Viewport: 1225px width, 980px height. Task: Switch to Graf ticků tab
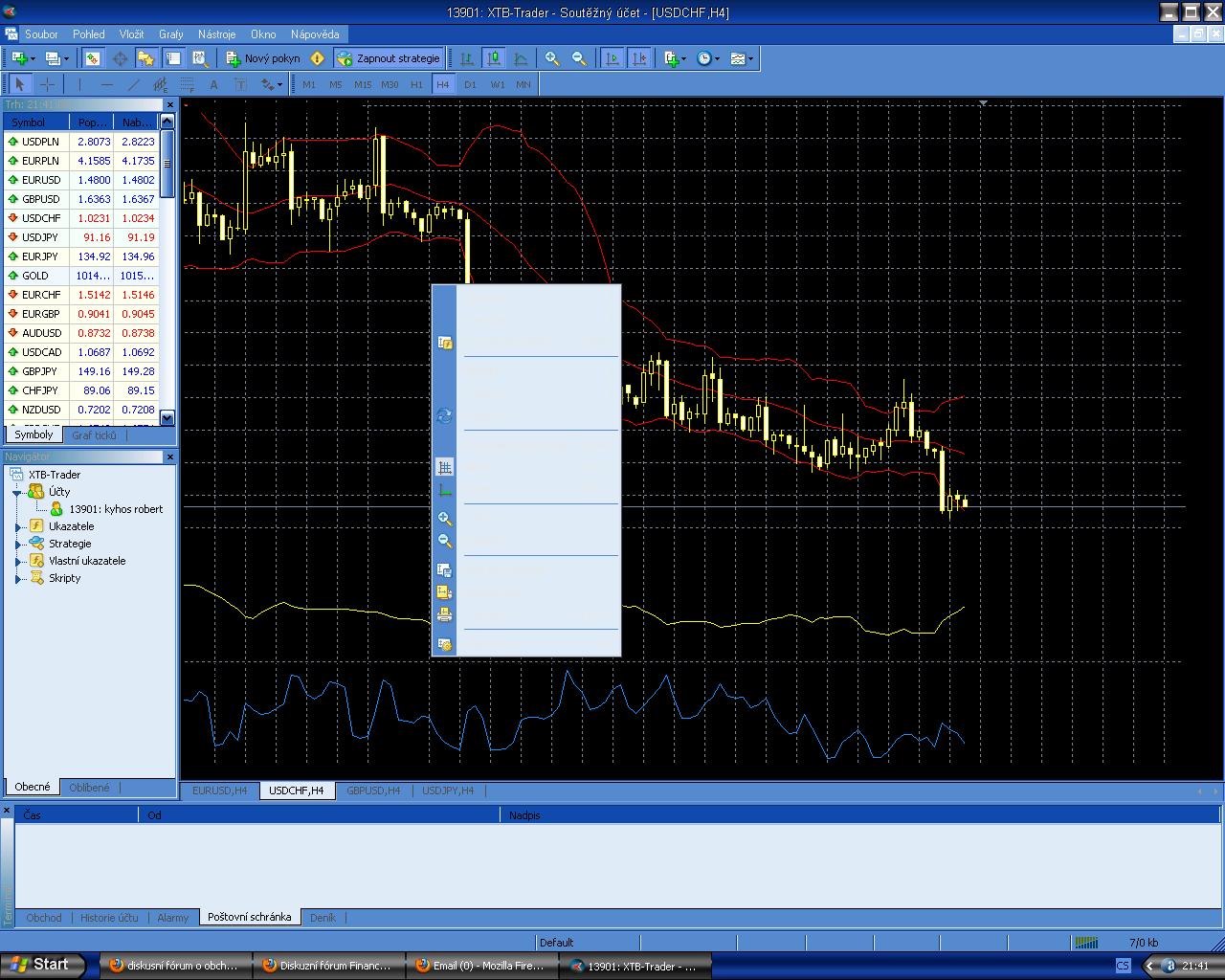[94, 435]
